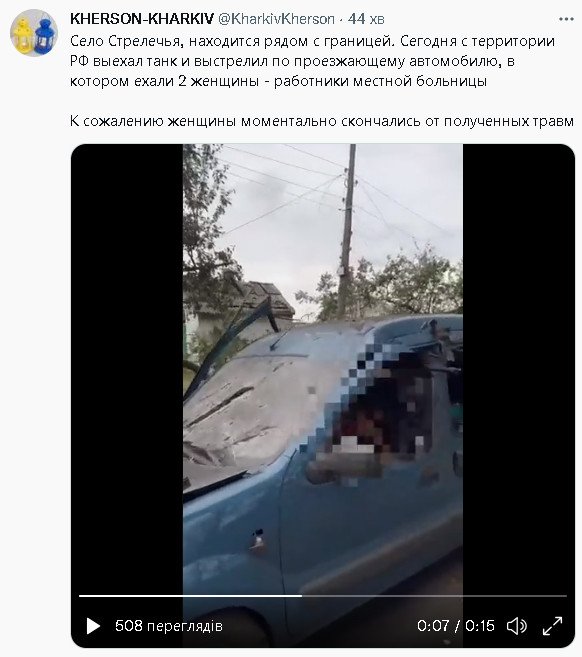This screenshot has width=582, height=657.
Task: Click the video frame showing the blue car
Action: 323,369
